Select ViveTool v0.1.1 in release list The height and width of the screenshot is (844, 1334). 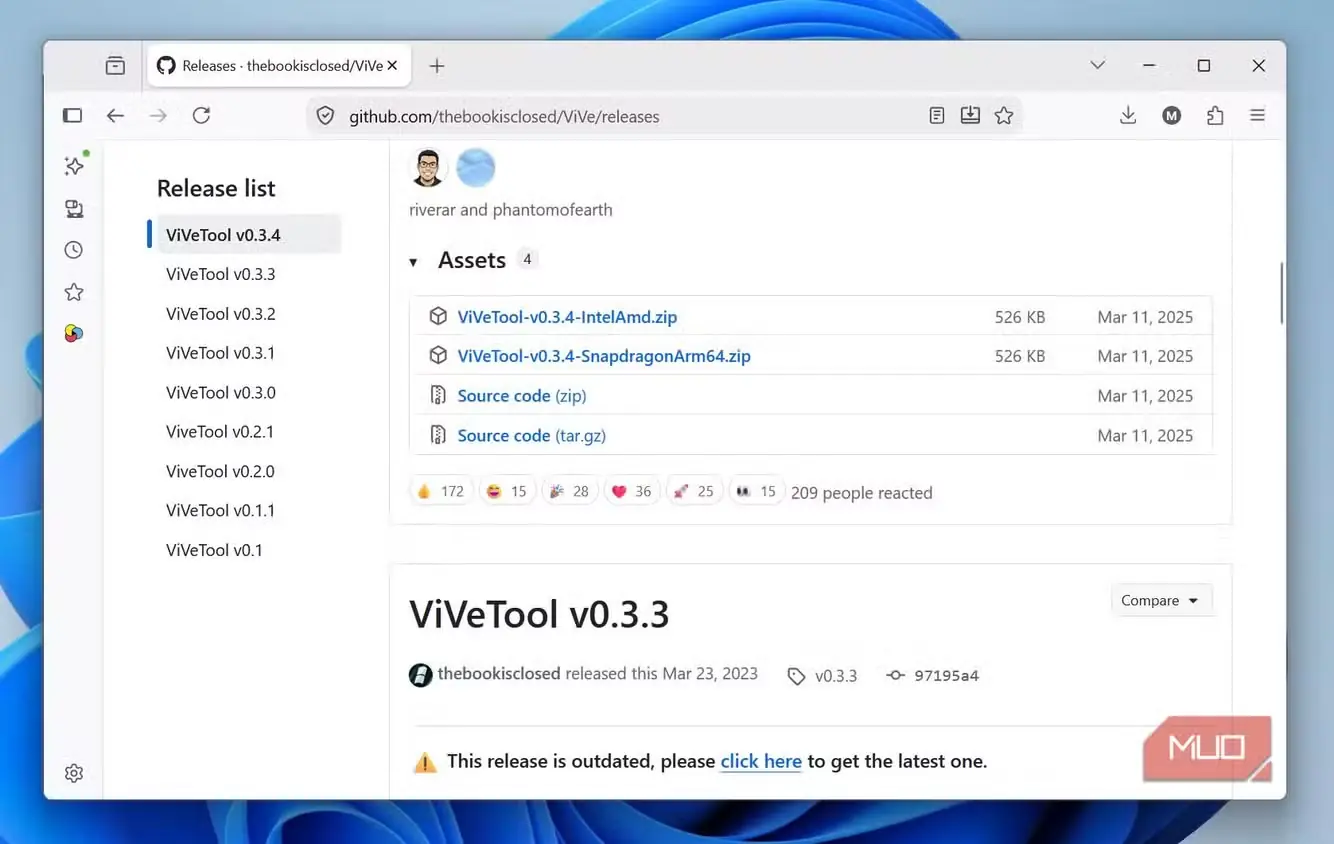point(220,510)
